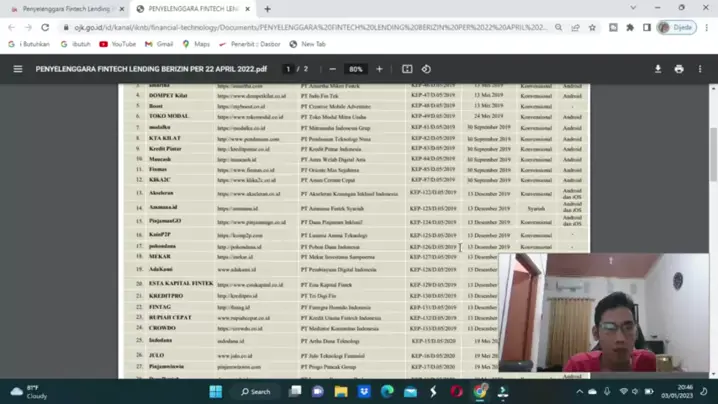Viewport: 718px width, 404px height.
Task: Click the taskbar Search box
Action: pos(256,391)
